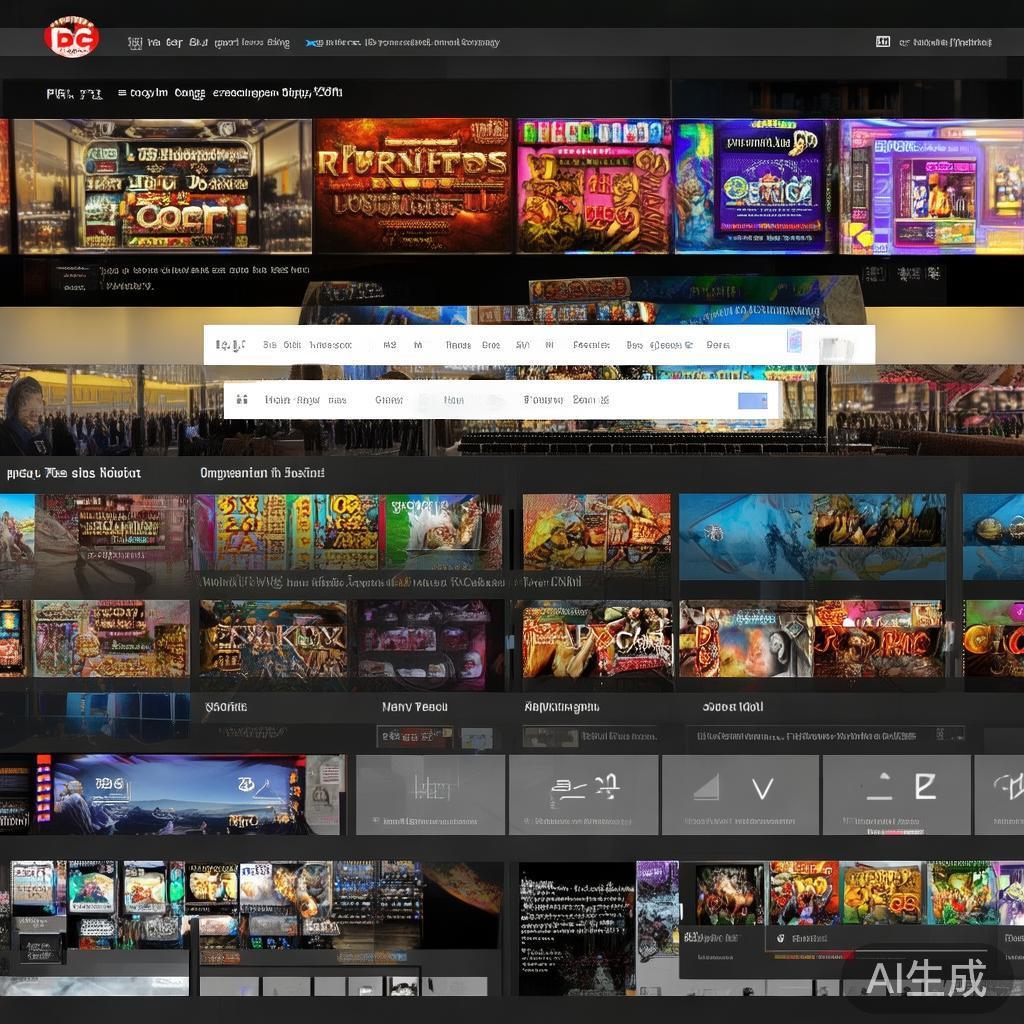Viewport: 1024px width, 1024px height.
Task: Switch to the second section tab above thumbnails
Action: click(x=262, y=473)
